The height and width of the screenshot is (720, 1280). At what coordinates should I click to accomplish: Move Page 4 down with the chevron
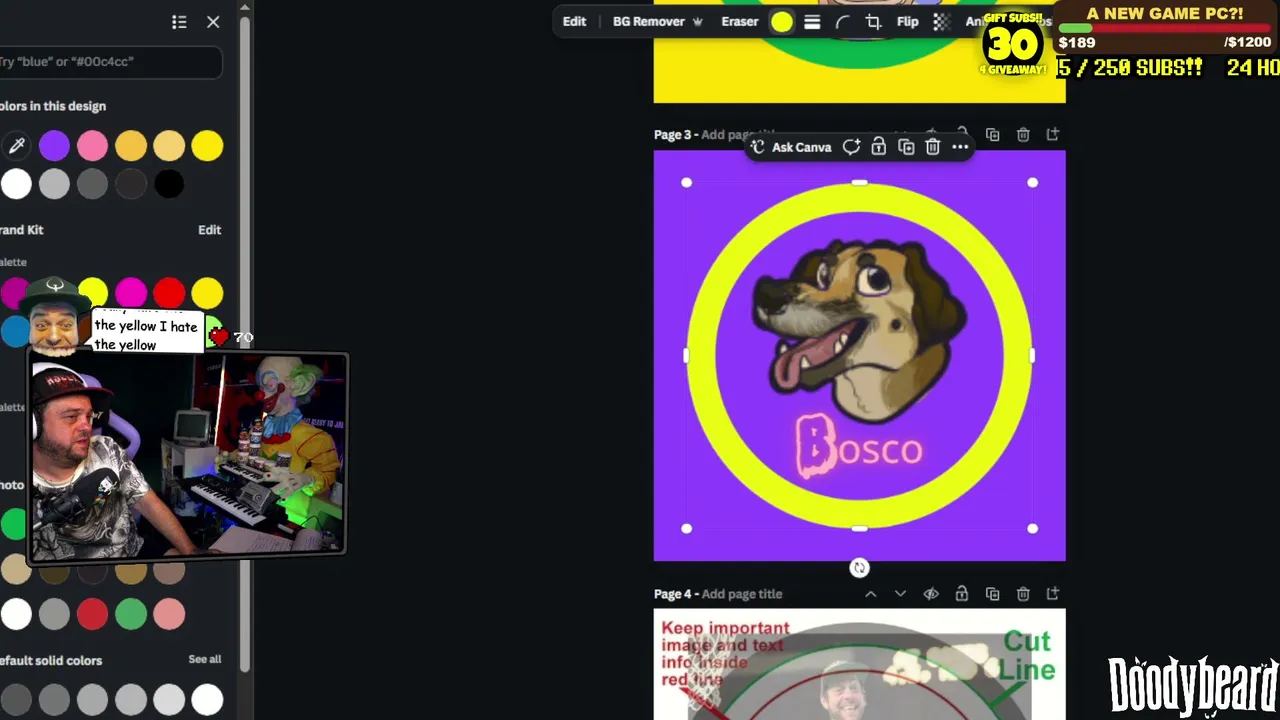click(x=900, y=594)
